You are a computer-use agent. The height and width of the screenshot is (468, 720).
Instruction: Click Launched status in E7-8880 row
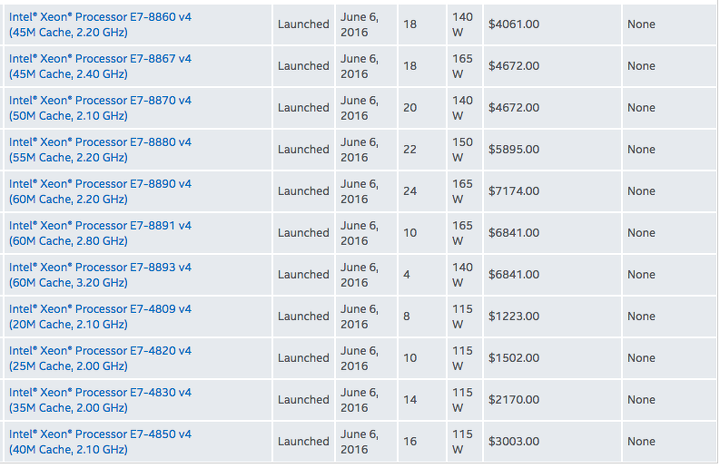click(x=304, y=150)
